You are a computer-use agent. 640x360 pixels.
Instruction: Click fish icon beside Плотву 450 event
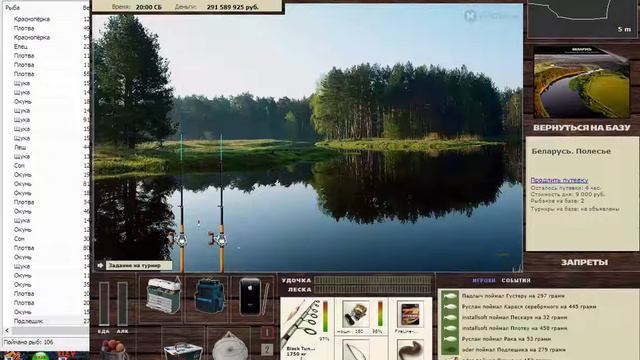coord(450,328)
